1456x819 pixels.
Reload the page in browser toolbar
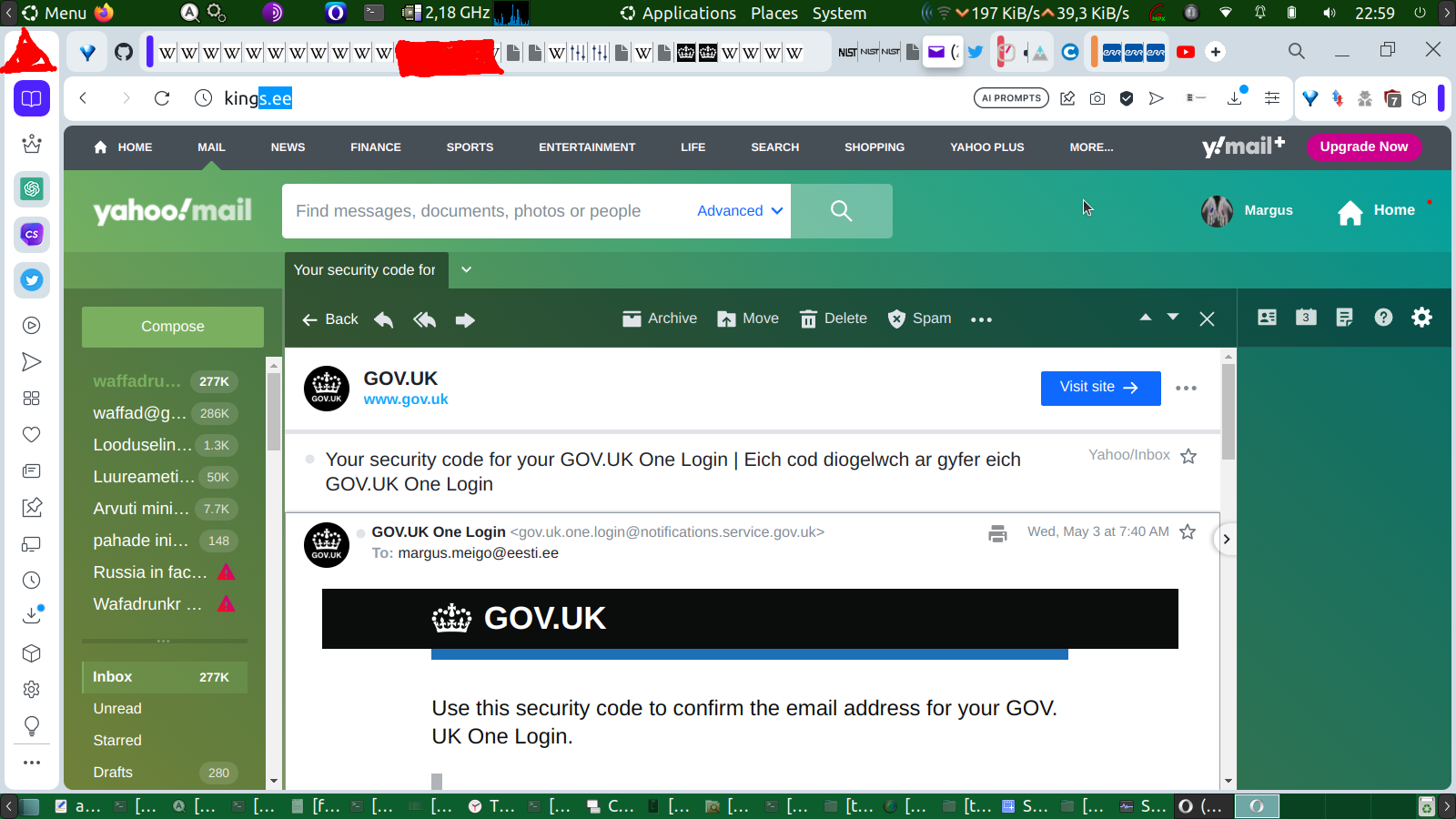(162, 98)
